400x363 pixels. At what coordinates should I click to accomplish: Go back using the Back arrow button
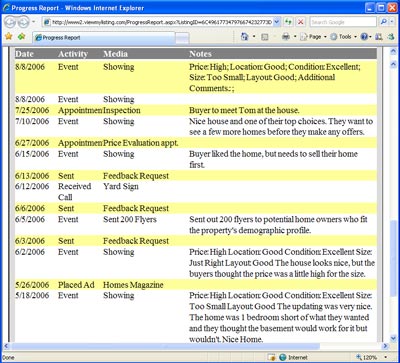[10, 22]
